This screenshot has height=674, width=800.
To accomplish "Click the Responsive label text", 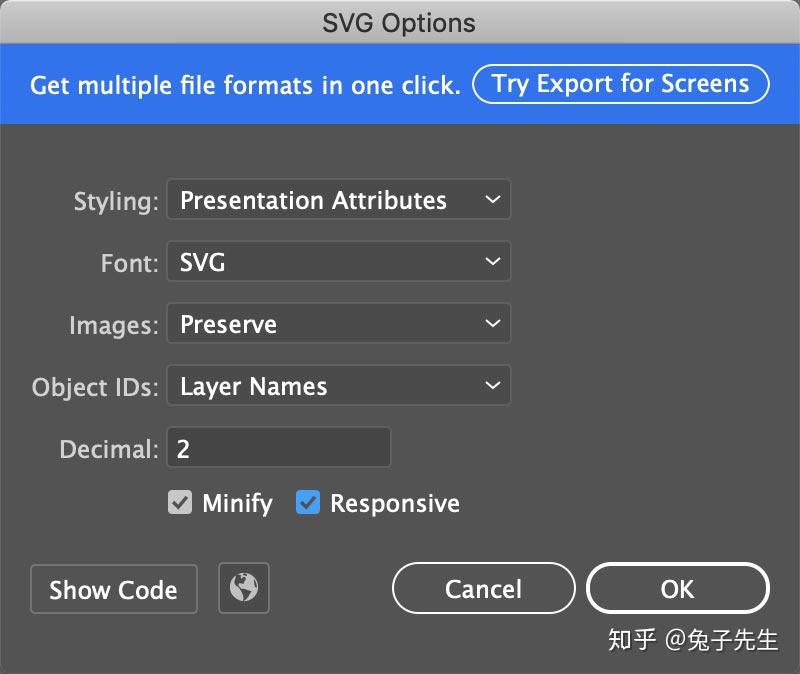I will click(x=395, y=503).
